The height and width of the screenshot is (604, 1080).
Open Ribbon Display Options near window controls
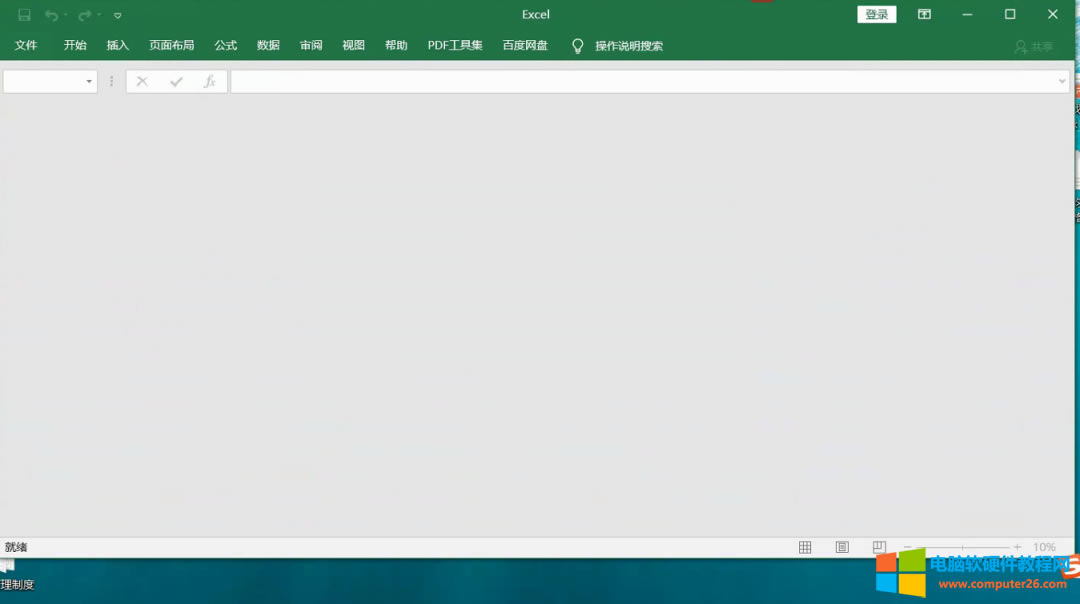tap(923, 14)
